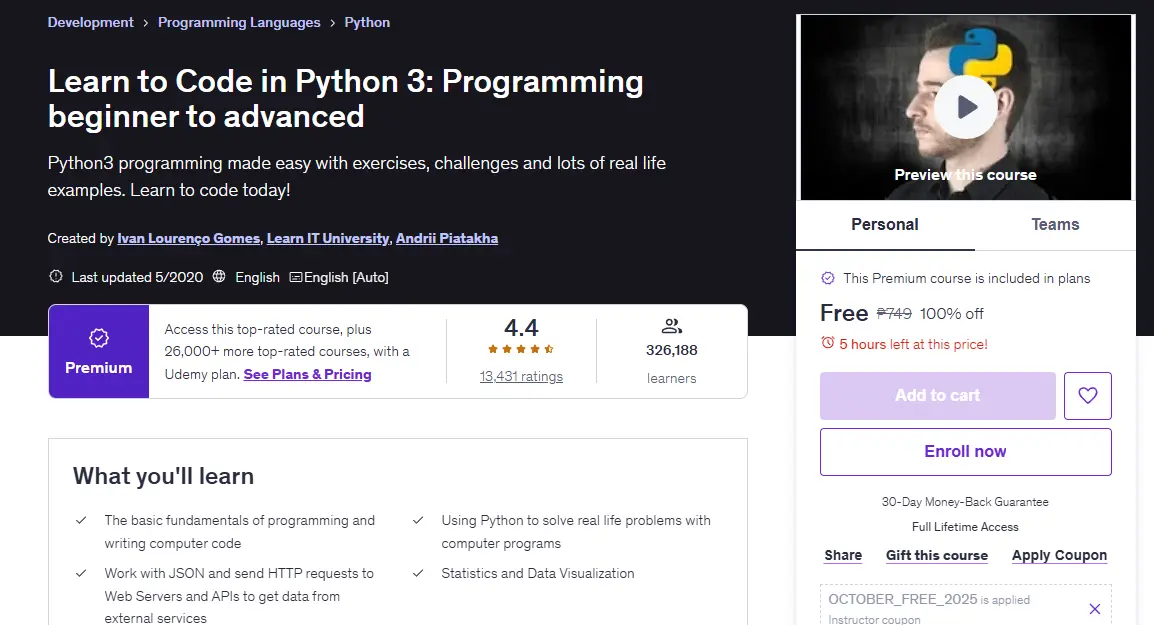Screen dimensions: 1154x625
Task: Click the 5 hours left at this price text
Action: pos(913,344)
